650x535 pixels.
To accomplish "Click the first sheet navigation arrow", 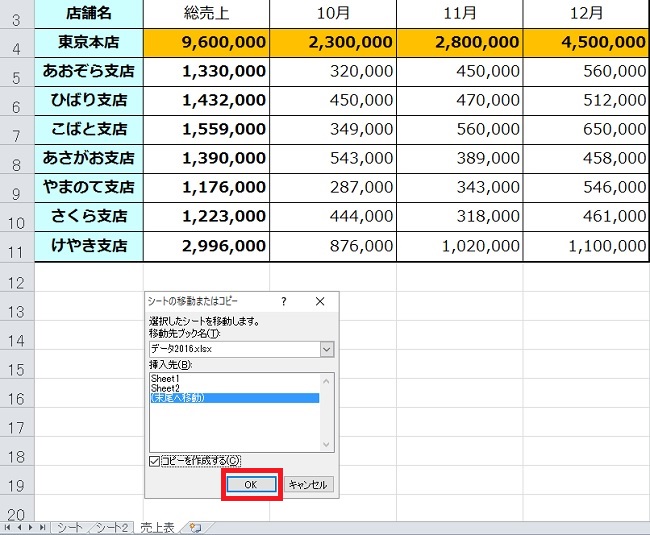I will point(9,527).
